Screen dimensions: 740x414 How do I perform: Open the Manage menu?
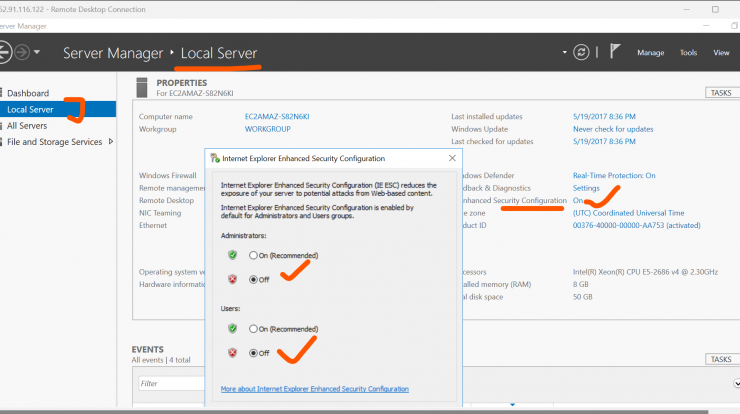(x=650, y=53)
